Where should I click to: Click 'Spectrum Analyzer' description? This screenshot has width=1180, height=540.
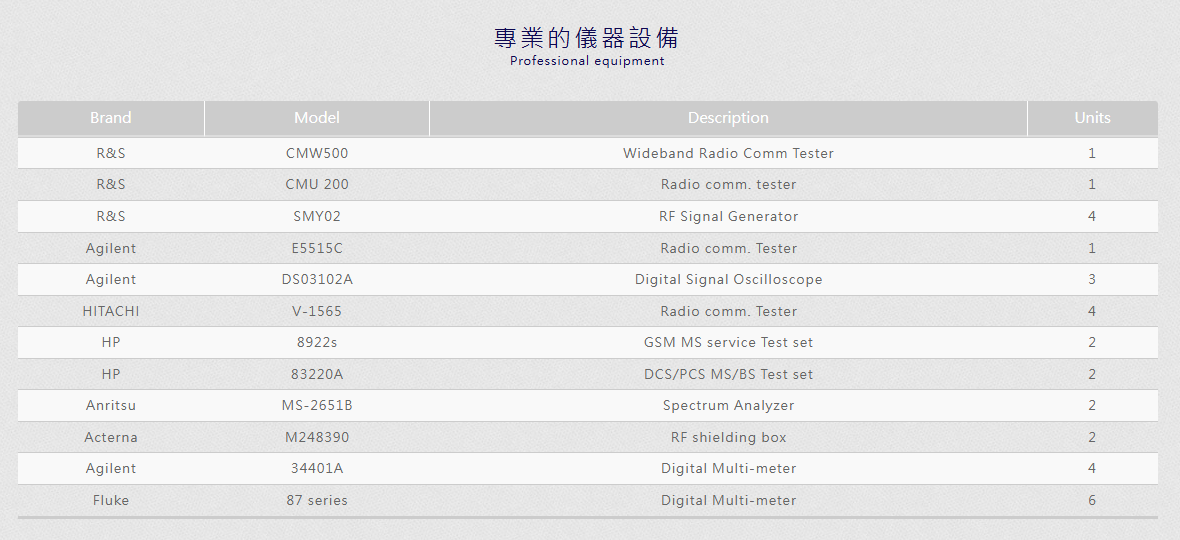(x=728, y=405)
